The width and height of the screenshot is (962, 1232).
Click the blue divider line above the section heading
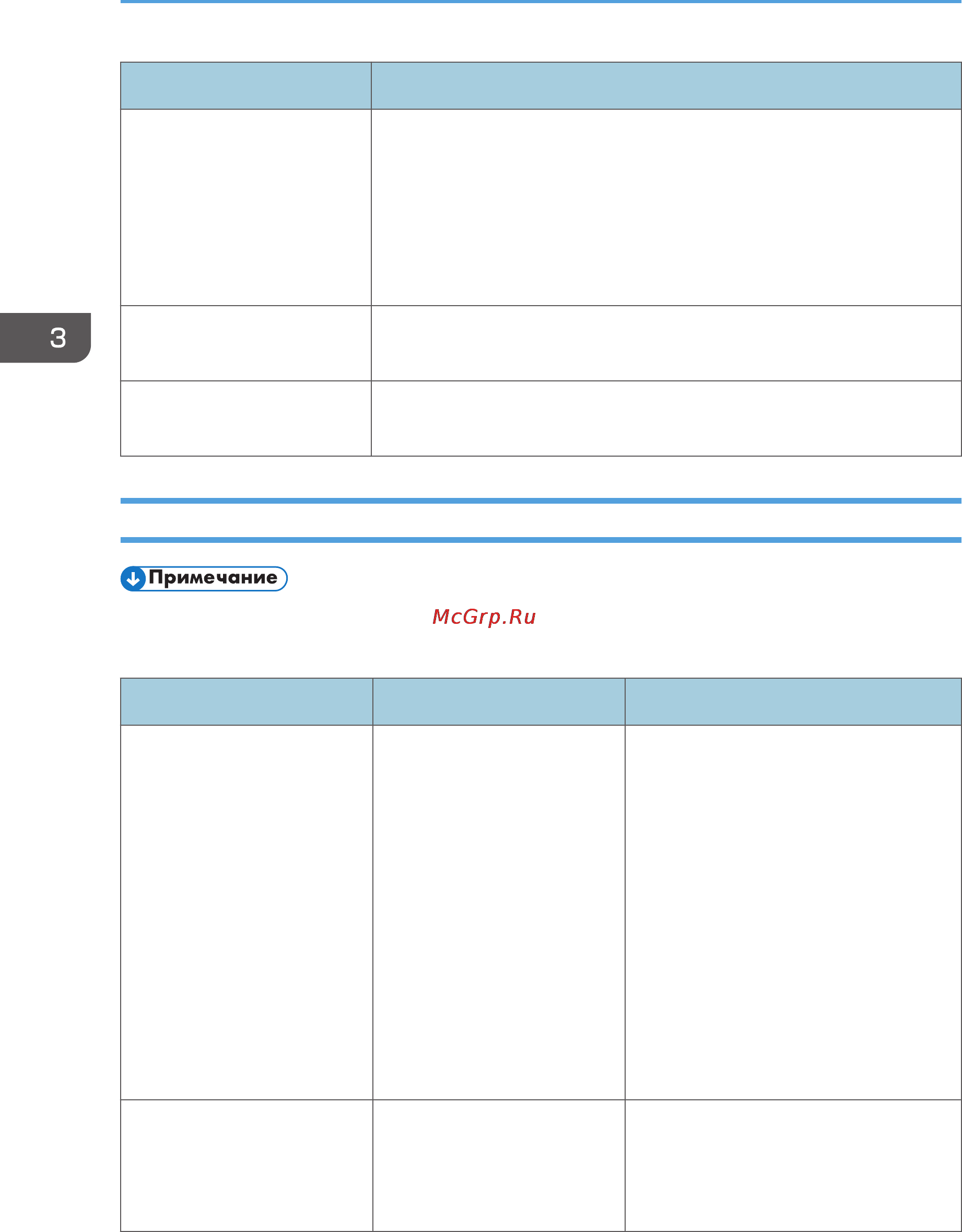541,501
